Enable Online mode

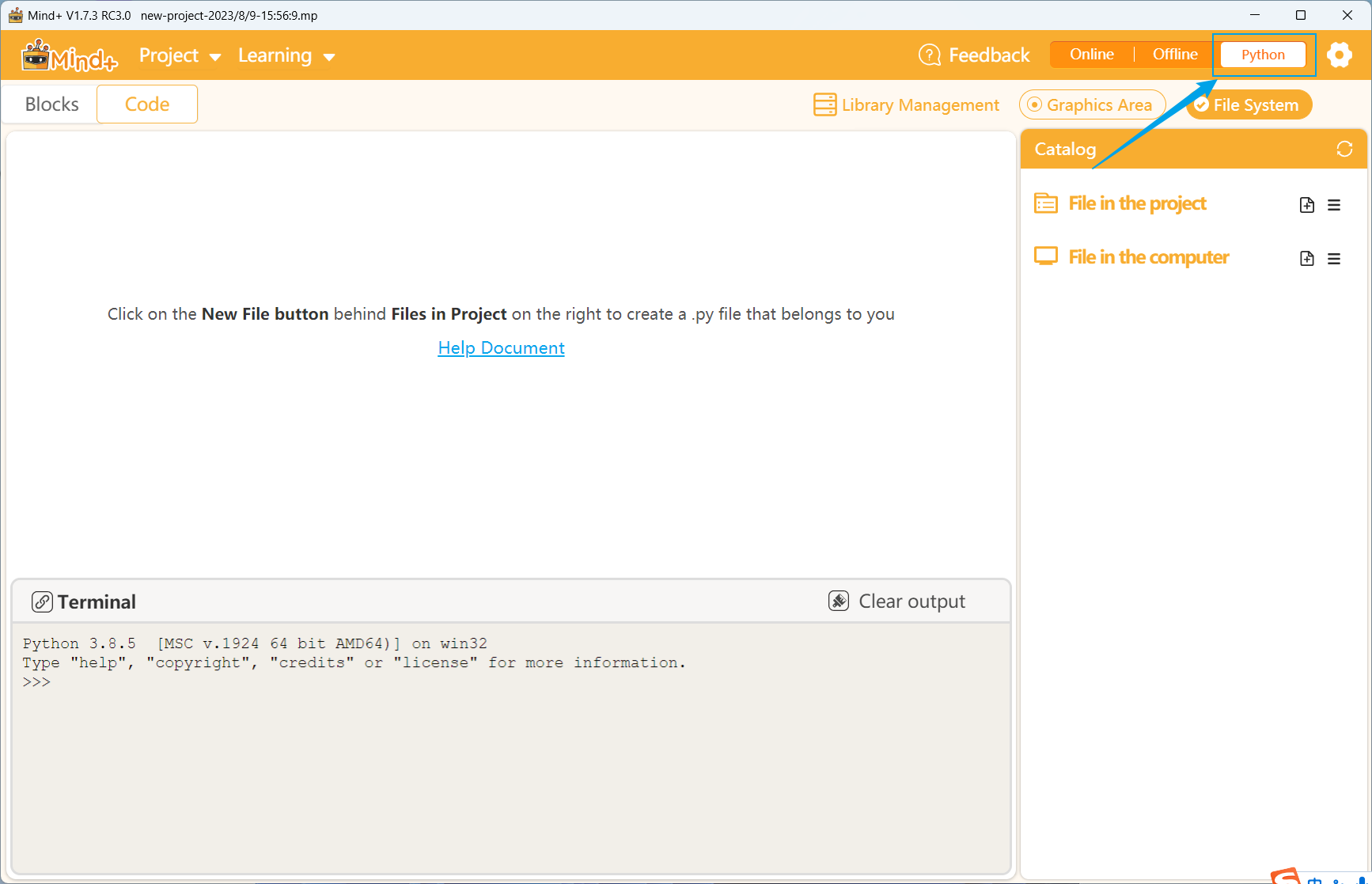click(1091, 54)
